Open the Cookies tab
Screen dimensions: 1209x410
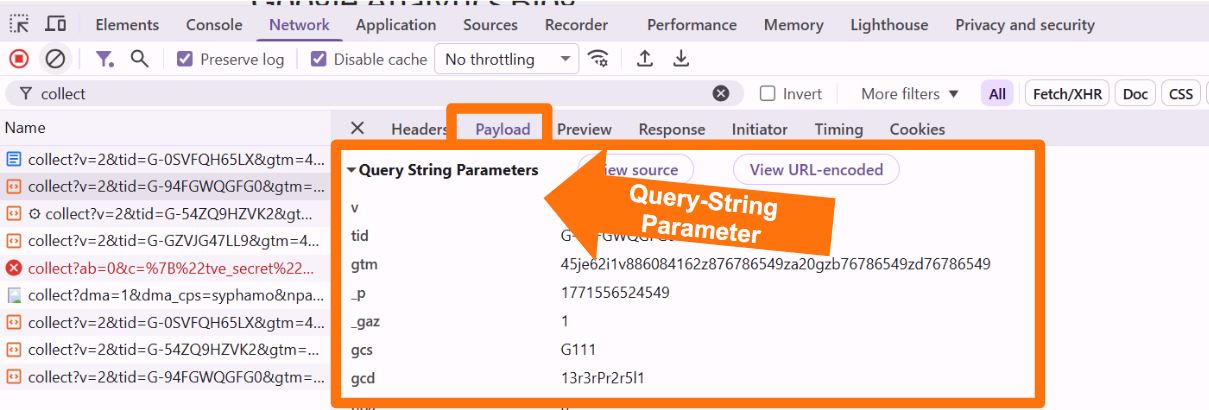click(917, 129)
